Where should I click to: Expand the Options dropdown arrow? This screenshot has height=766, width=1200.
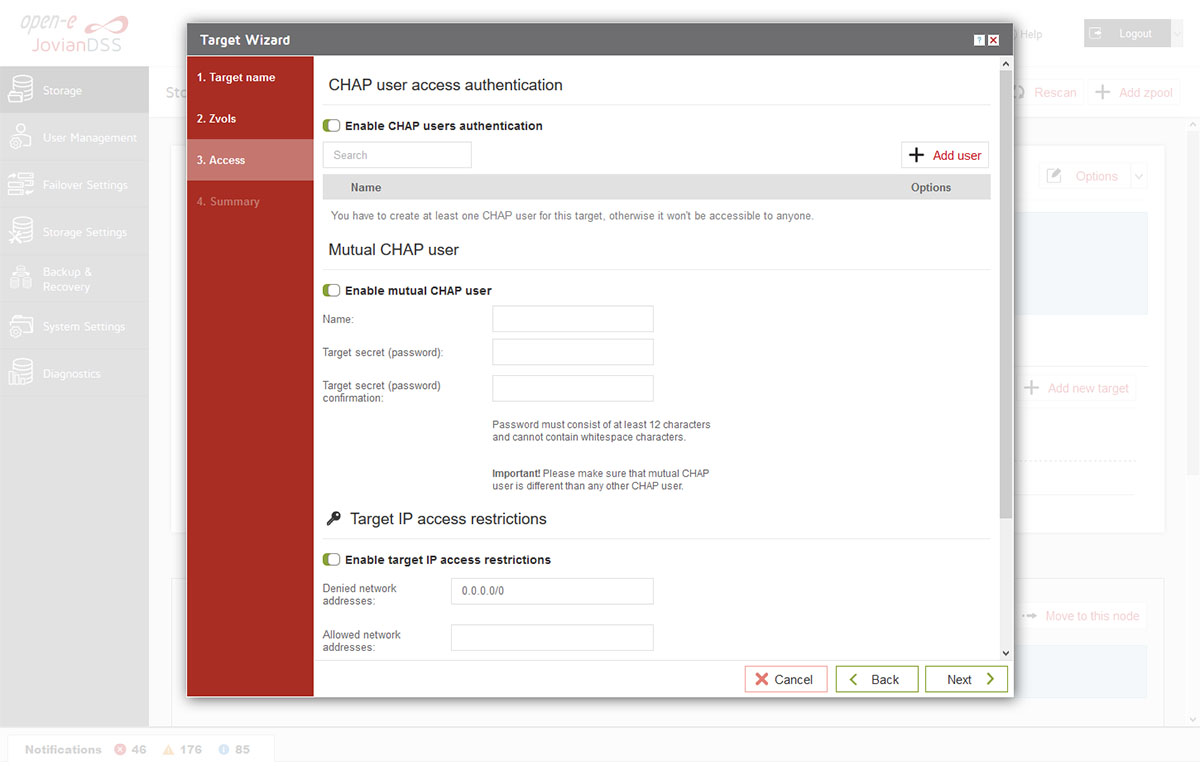(x=1138, y=176)
